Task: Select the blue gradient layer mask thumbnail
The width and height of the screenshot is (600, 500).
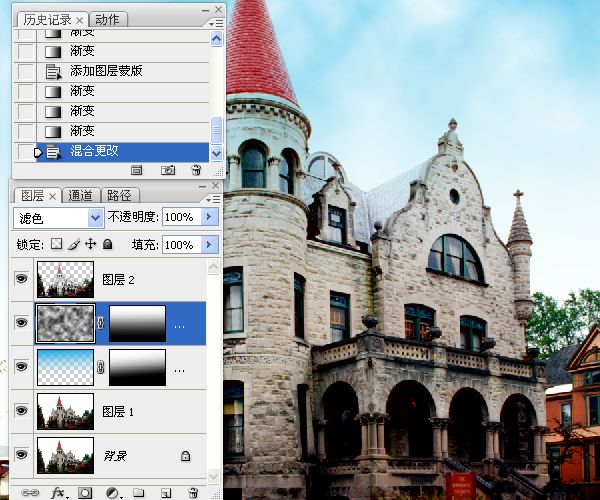Action: [x=137, y=367]
